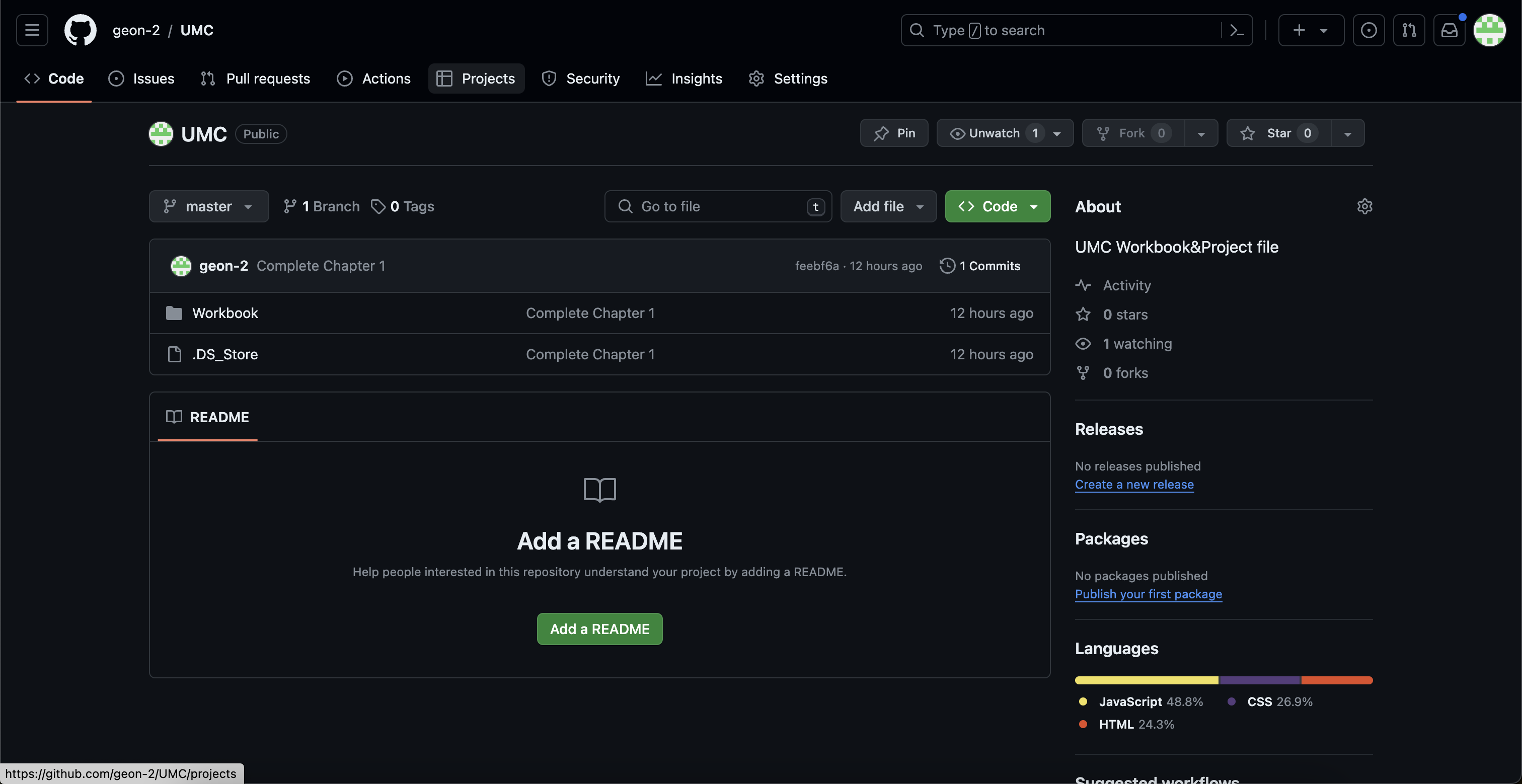
Task: Click the Add a README button
Action: [x=599, y=629]
